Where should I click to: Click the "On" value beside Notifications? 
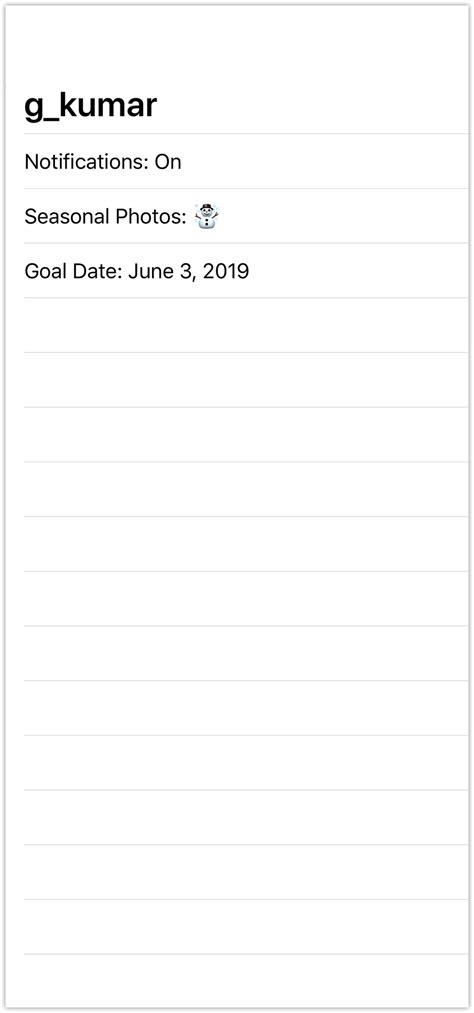tap(168, 162)
